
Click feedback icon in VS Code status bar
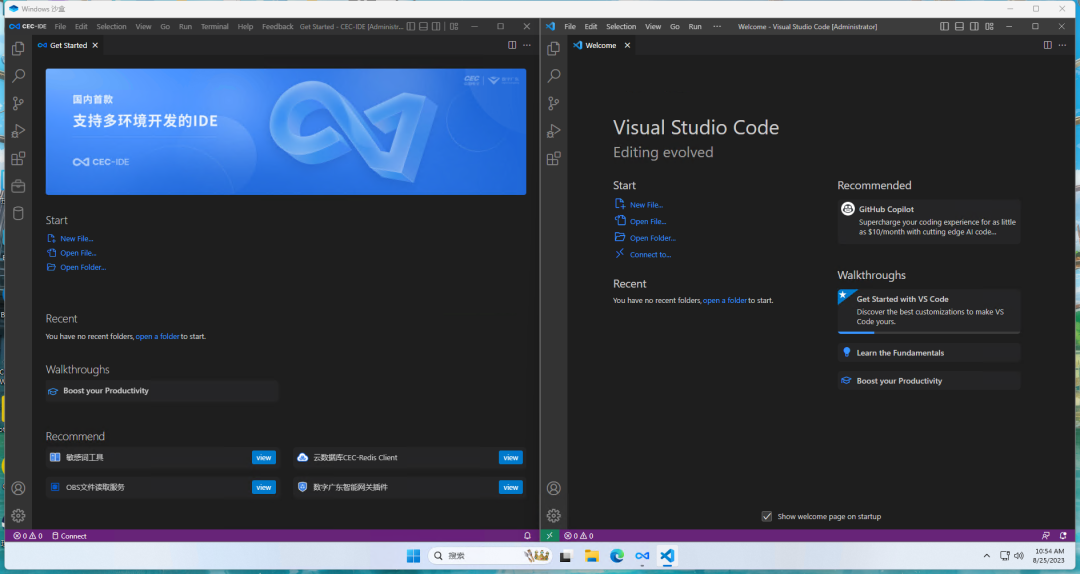[1046, 535]
